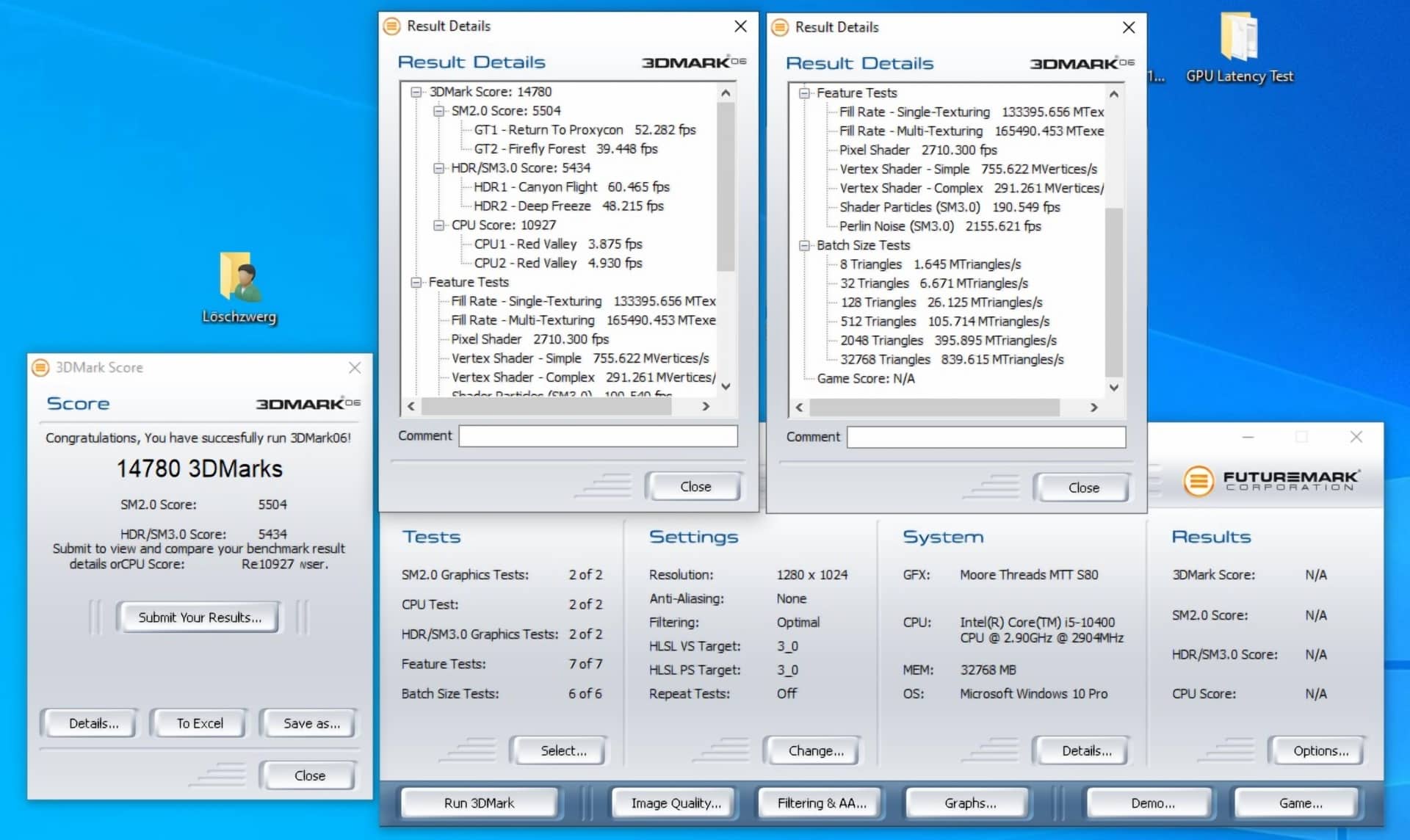Viewport: 1410px width, 840px height.
Task: Collapse the SM2.0 Score: 5504 node
Action: 438,111
